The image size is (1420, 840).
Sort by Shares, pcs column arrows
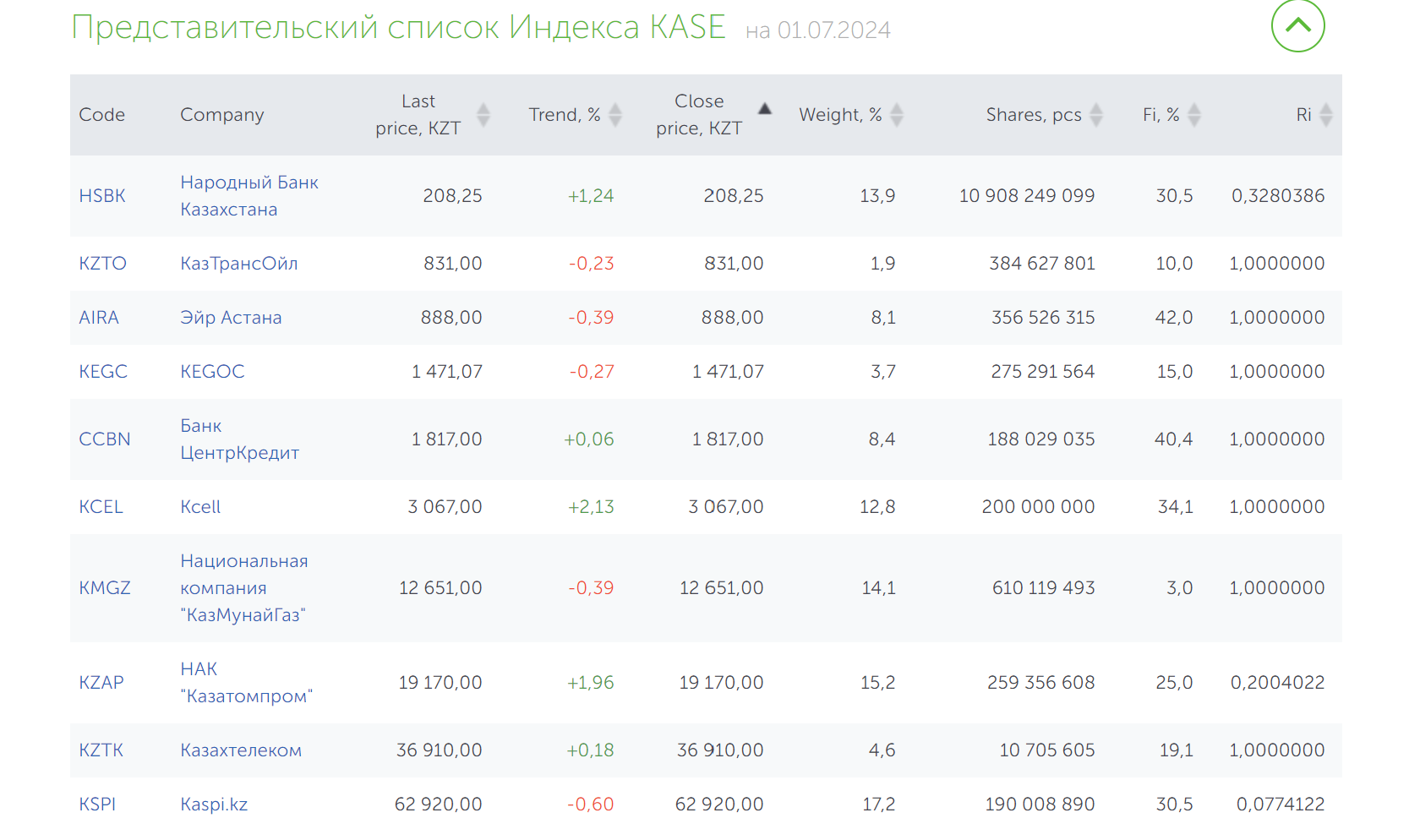1096,115
